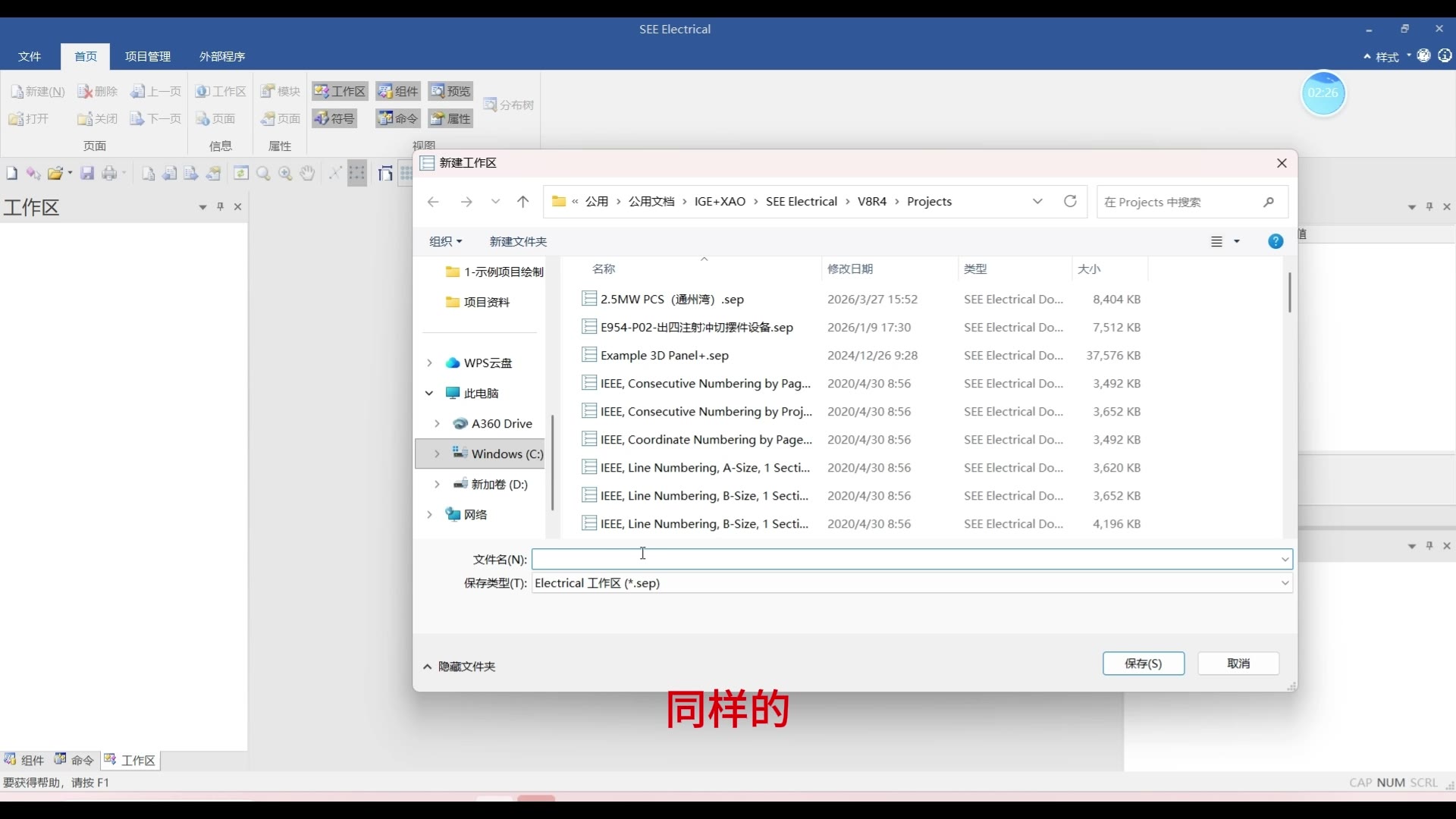Toggle the 组件 view button in ribbon
Viewport: 1456px width, 819px height.
pos(398,91)
